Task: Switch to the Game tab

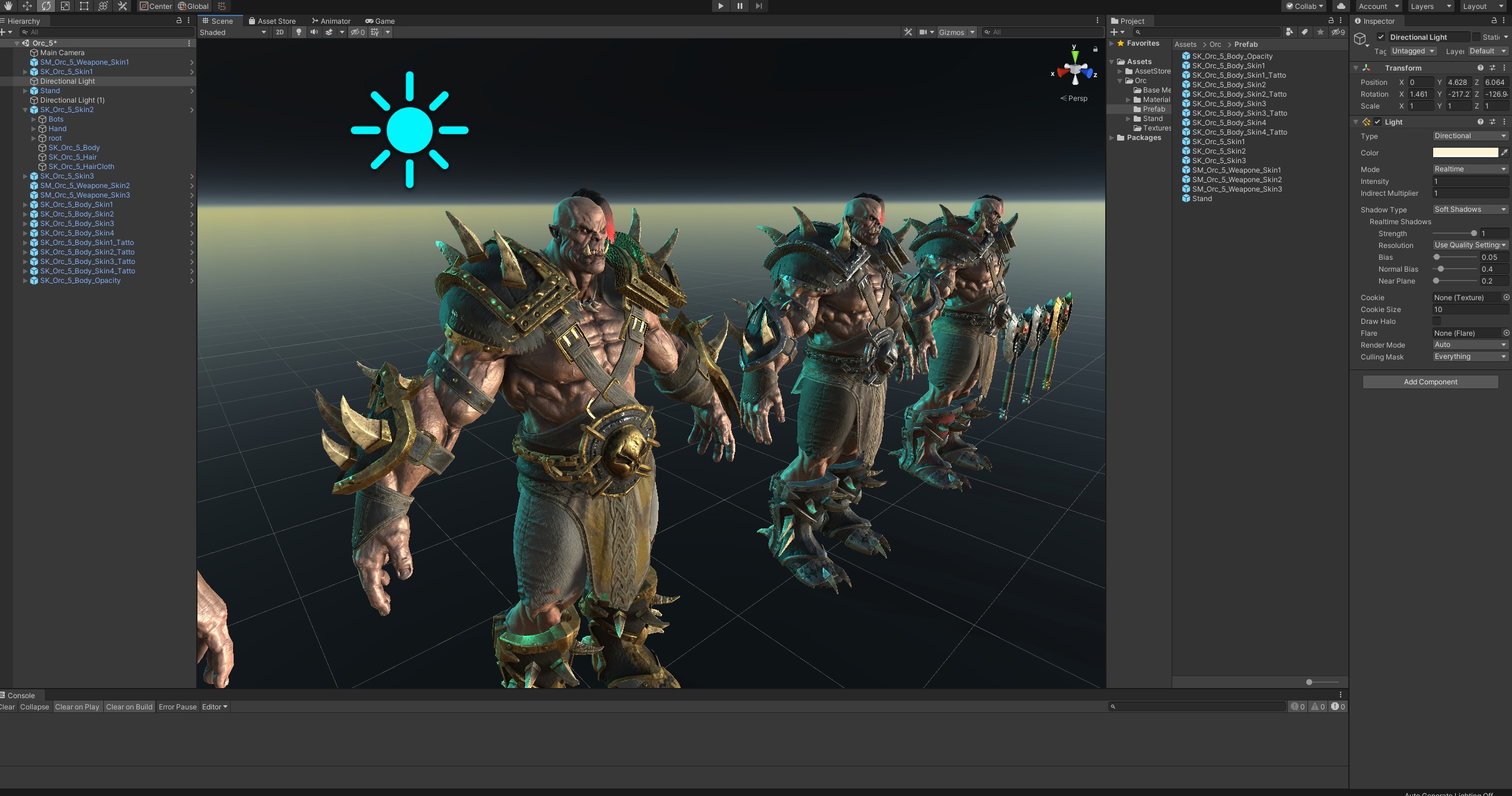Action: coord(380,21)
